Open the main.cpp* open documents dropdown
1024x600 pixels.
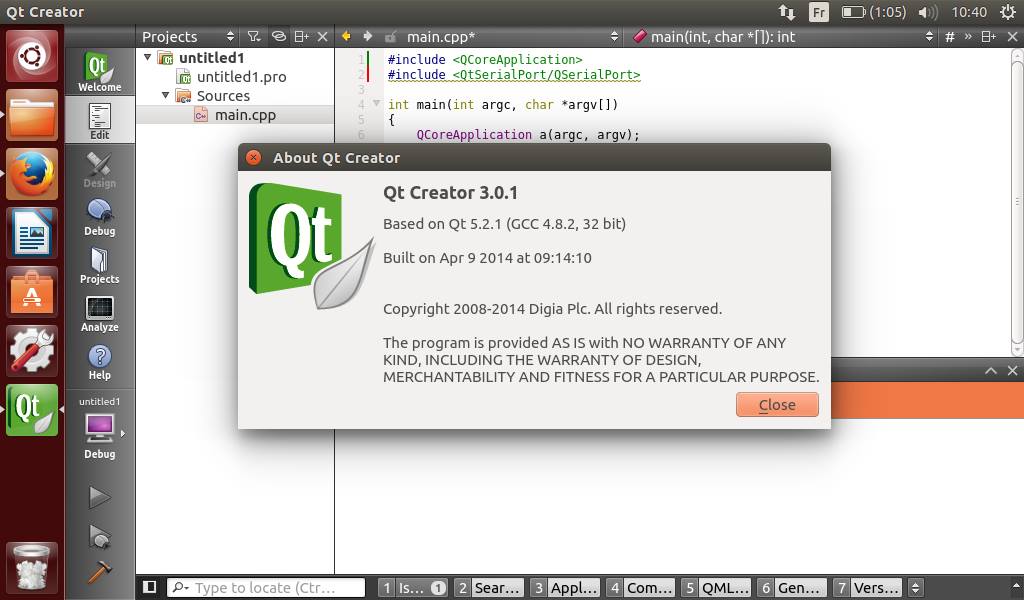click(x=512, y=37)
